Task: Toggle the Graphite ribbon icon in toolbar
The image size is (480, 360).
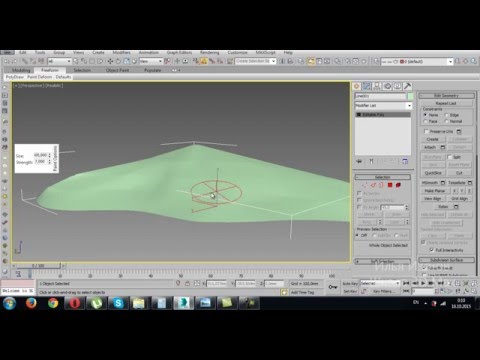Action: coord(311,61)
